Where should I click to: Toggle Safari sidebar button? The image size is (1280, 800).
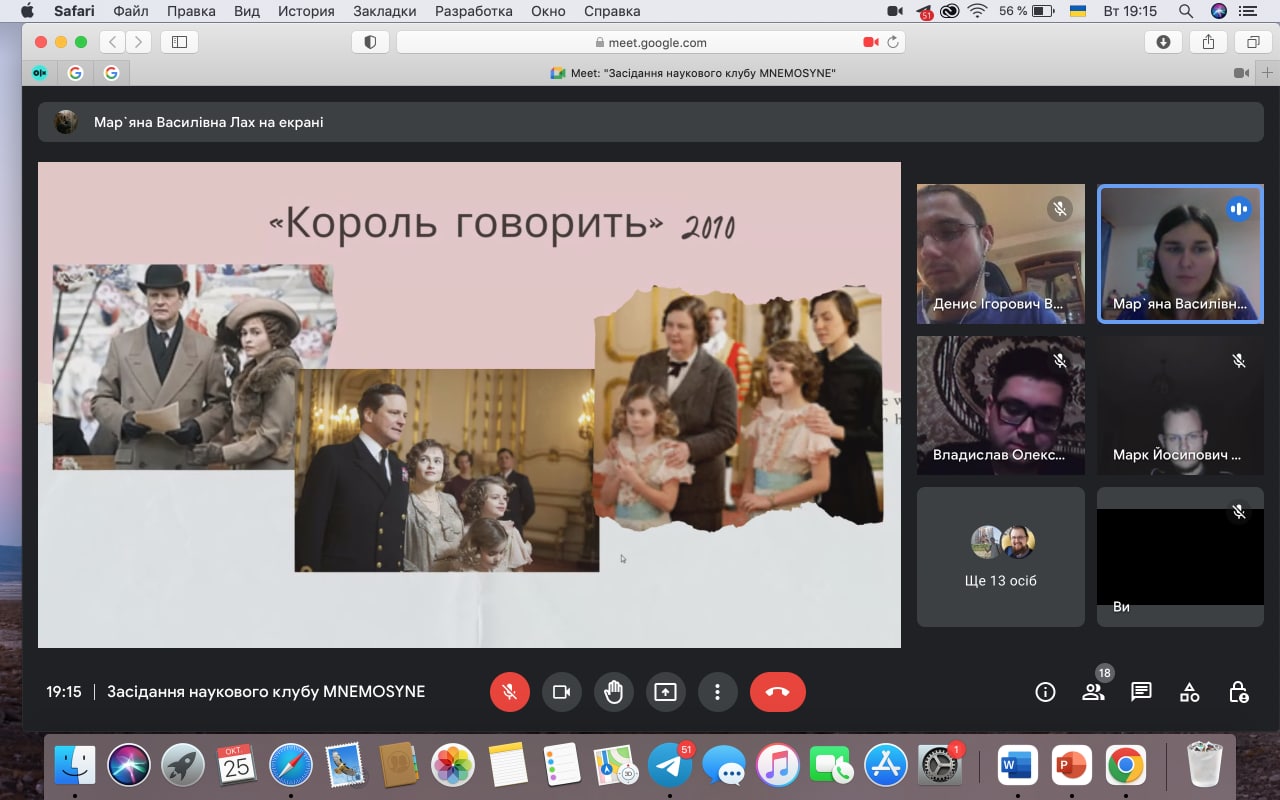point(180,42)
